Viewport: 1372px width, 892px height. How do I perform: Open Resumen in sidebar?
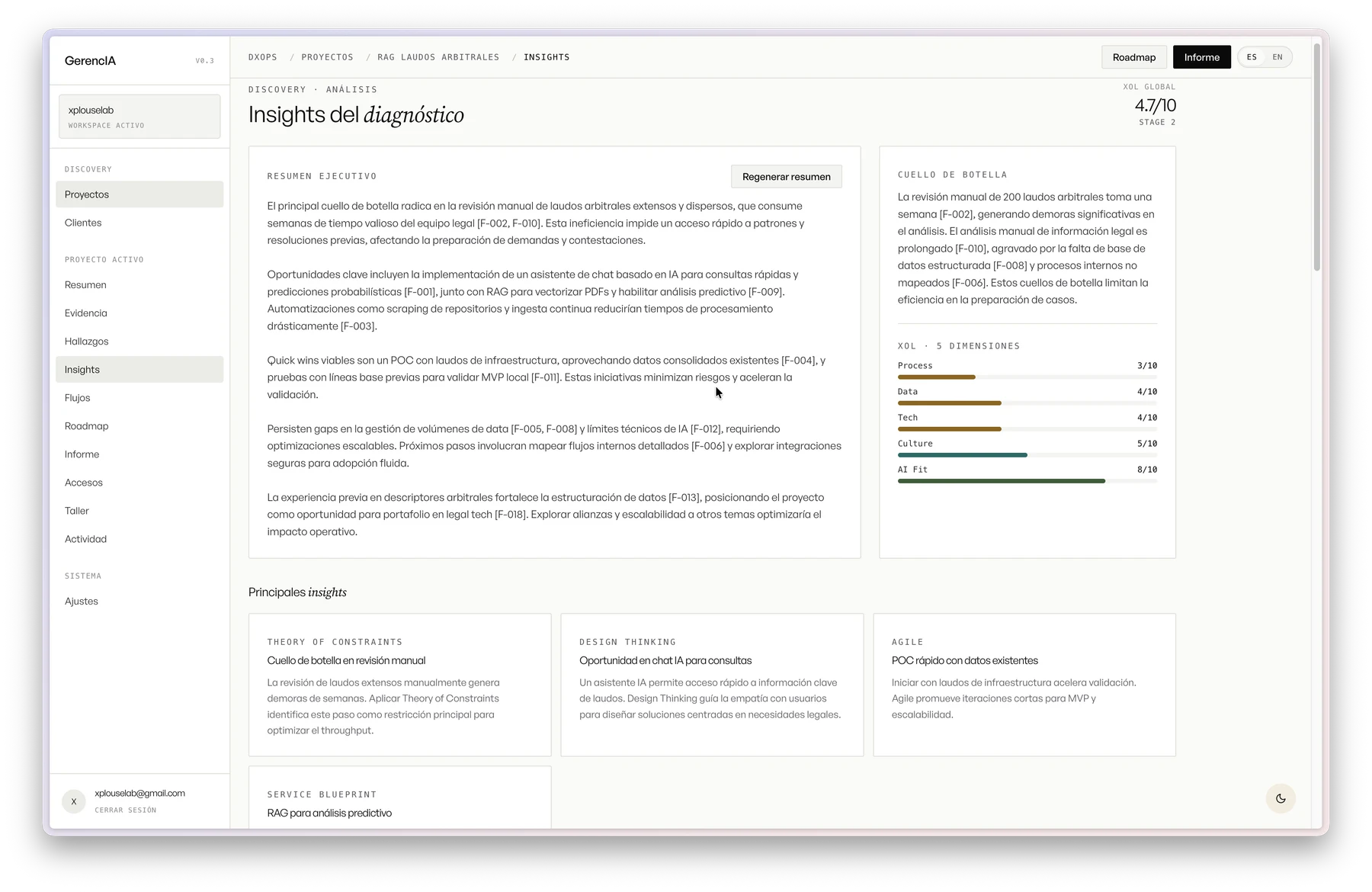[x=139, y=285]
